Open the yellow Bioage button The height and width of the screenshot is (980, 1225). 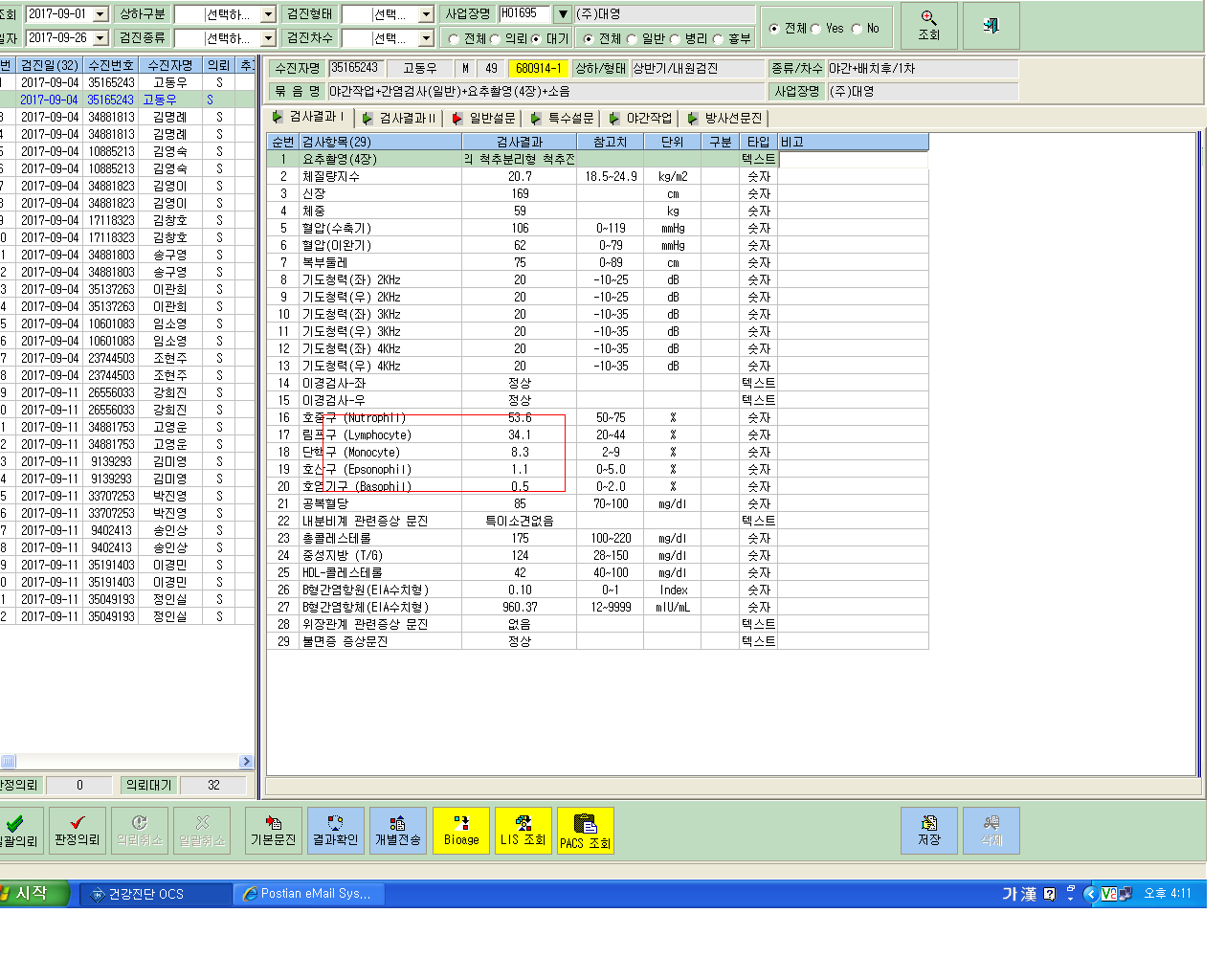[461, 830]
